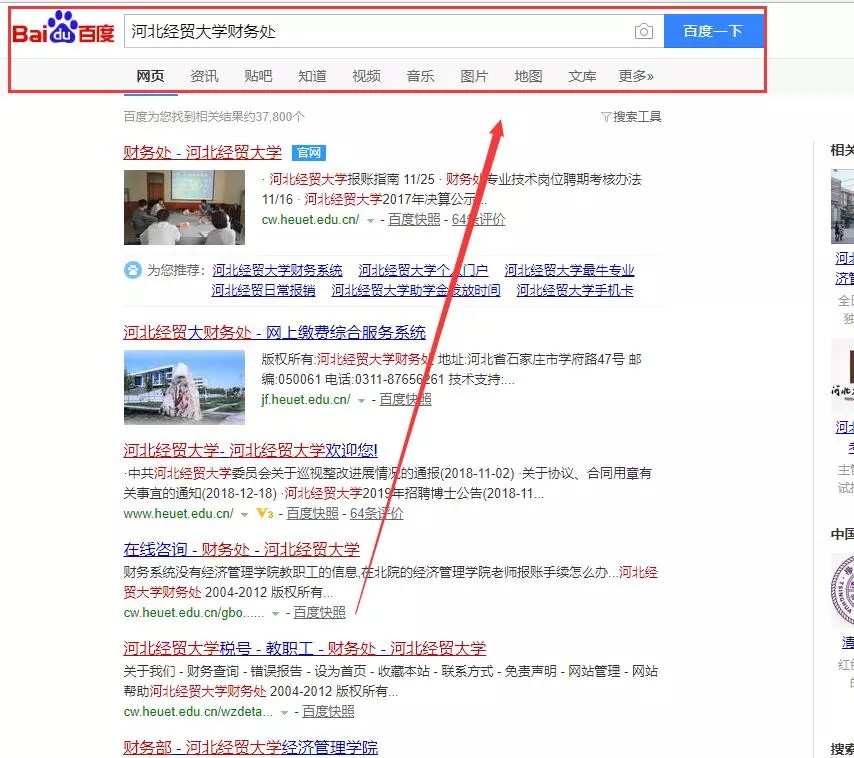Click recommendation 河北经贸大学最牛专业
This screenshot has width=854, height=758.
[569, 270]
